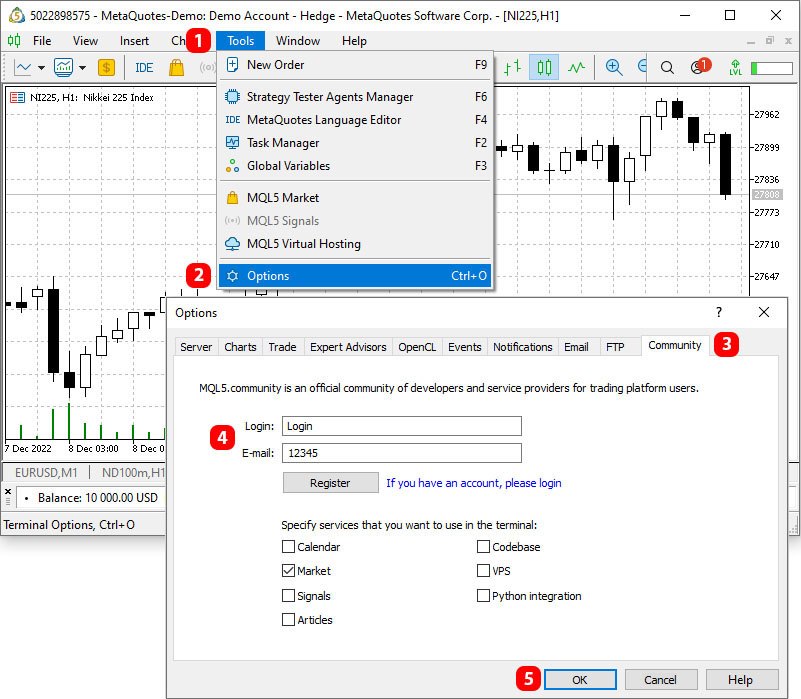
Task: Enable the Codebase checkbox
Action: point(483,547)
